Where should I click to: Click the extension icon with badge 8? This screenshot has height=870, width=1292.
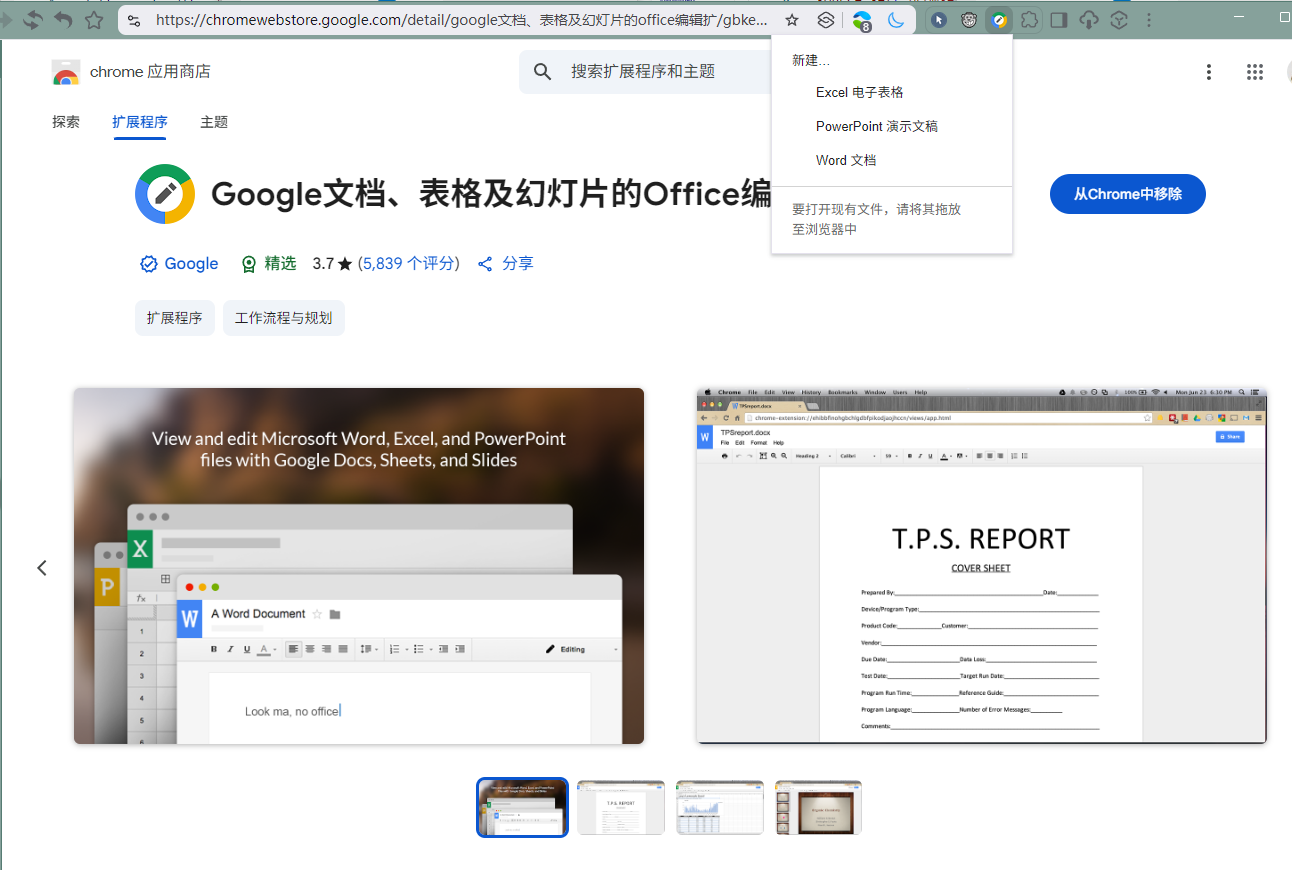point(862,21)
